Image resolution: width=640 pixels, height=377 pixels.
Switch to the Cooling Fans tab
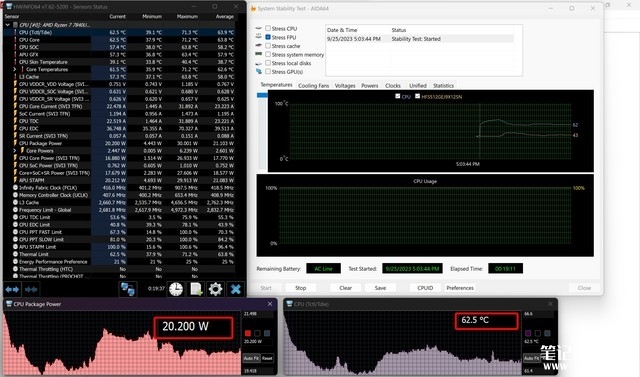coord(313,86)
